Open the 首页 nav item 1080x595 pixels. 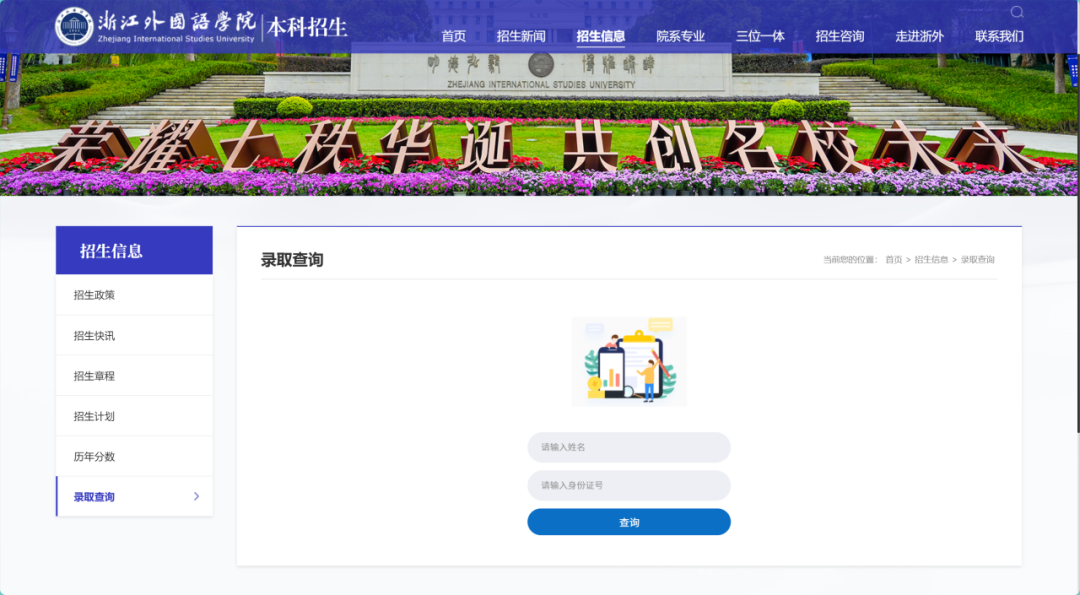[x=454, y=36]
